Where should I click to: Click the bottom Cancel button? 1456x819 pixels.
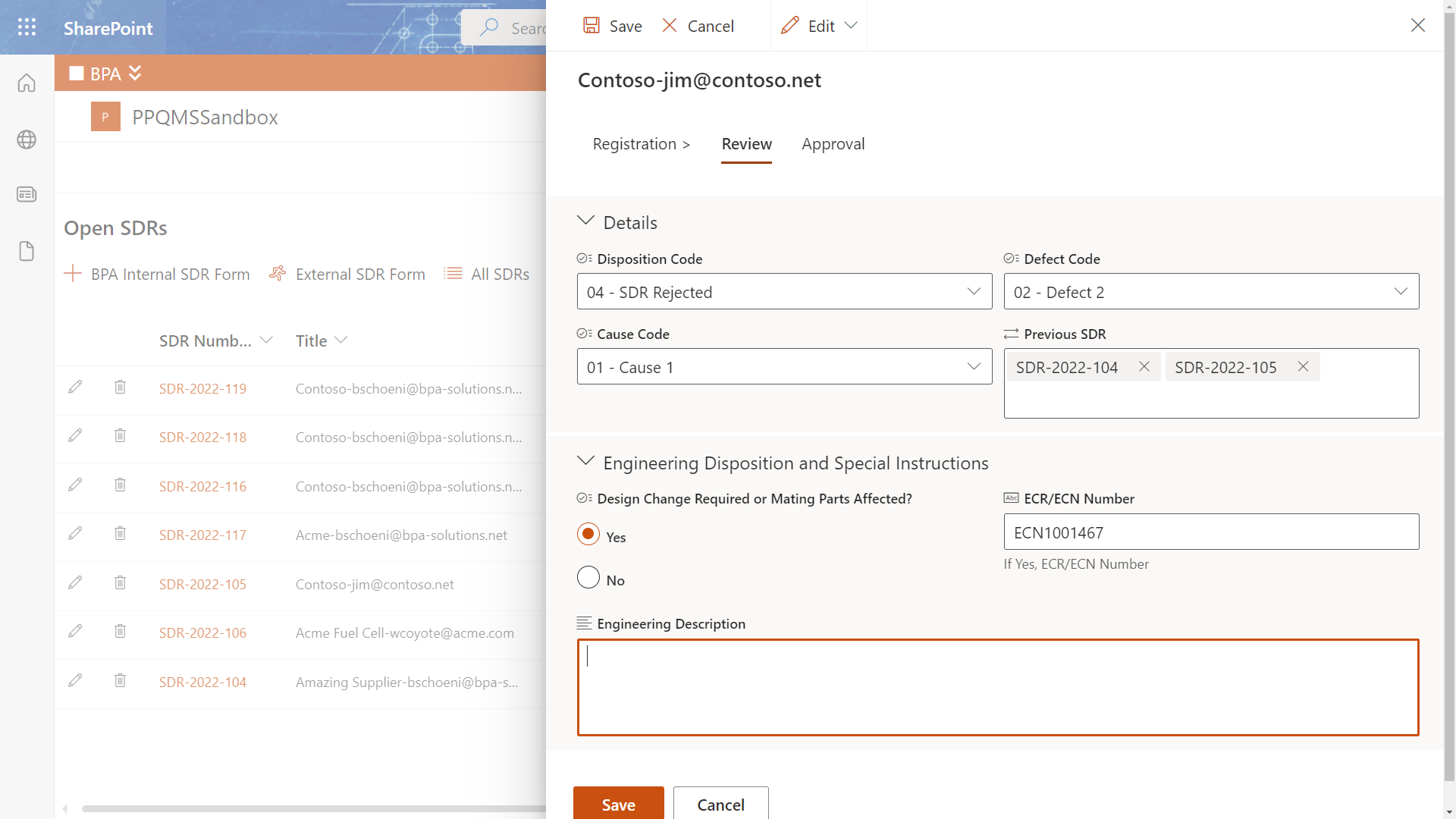721,804
